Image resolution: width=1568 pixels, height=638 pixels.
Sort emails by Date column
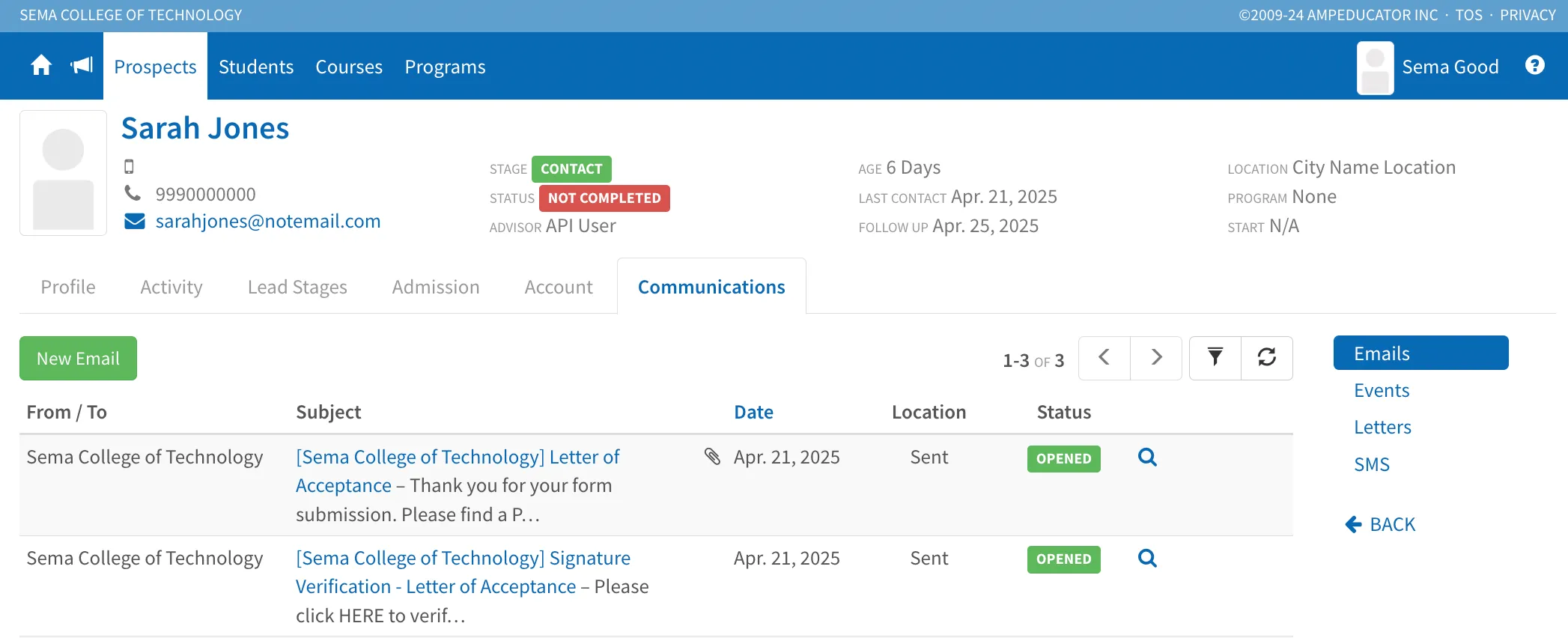pos(753,412)
